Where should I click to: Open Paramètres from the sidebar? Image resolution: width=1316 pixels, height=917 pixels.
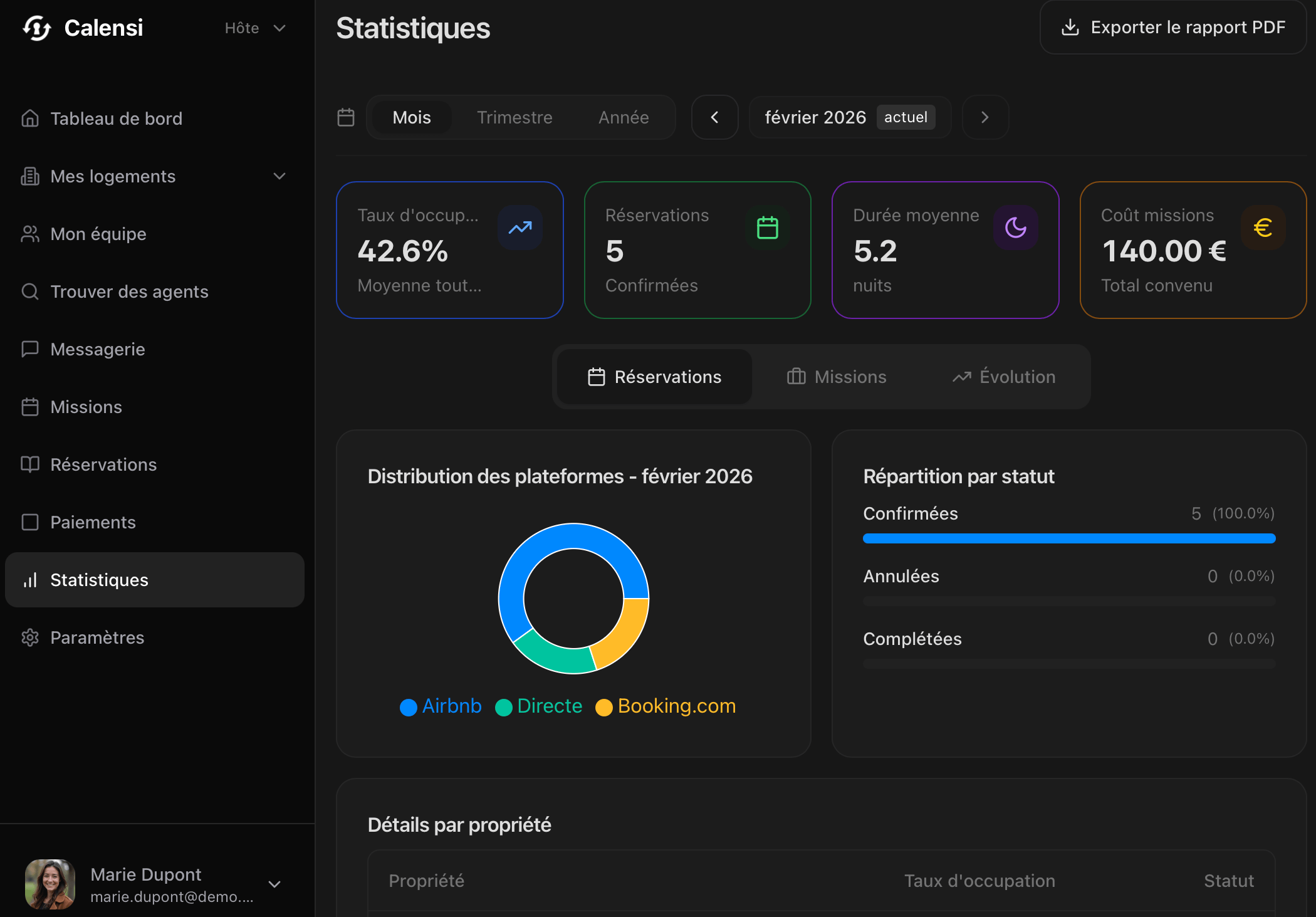pos(97,637)
